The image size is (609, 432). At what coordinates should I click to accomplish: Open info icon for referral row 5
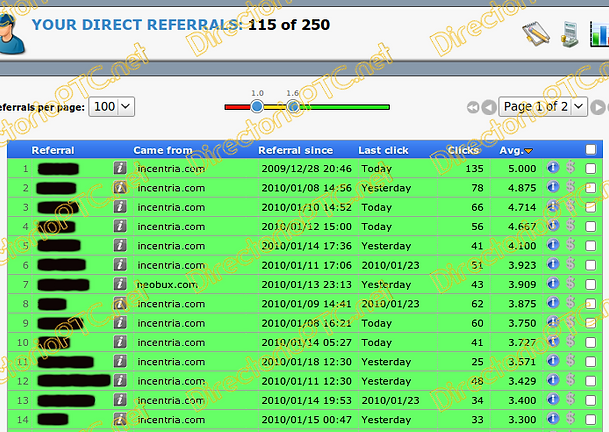(120, 245)
